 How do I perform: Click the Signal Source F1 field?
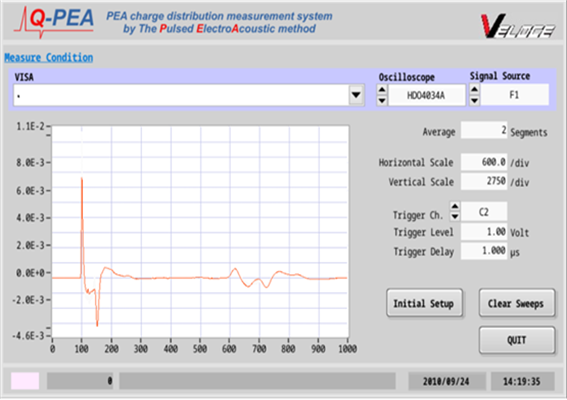515,95
